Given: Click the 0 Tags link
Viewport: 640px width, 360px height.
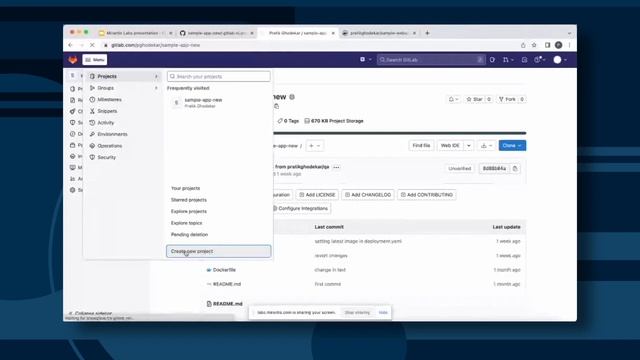Looking at the screenshot, I should point(288,121).
